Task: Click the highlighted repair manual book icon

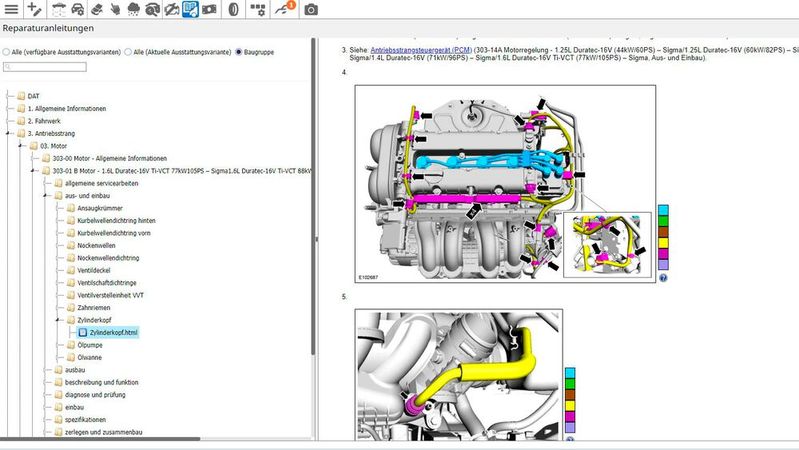Action: coord(190,9)
